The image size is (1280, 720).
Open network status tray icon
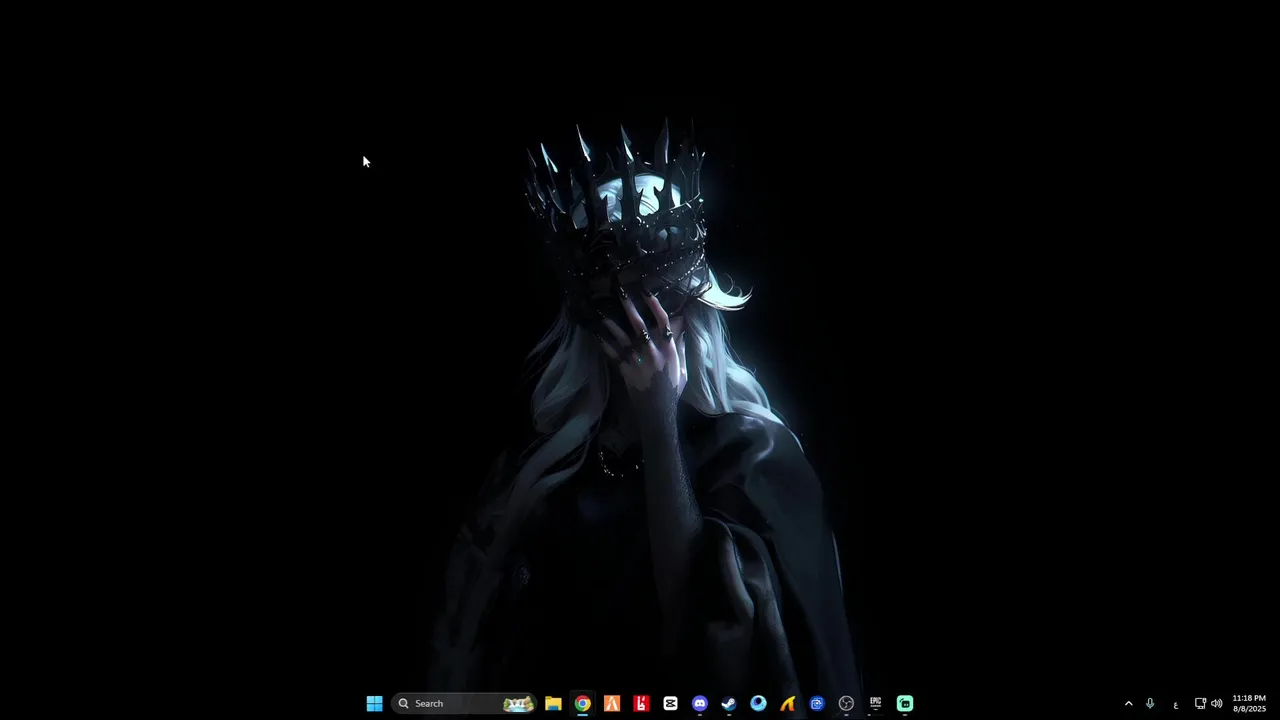click(x=1200, y=703)
